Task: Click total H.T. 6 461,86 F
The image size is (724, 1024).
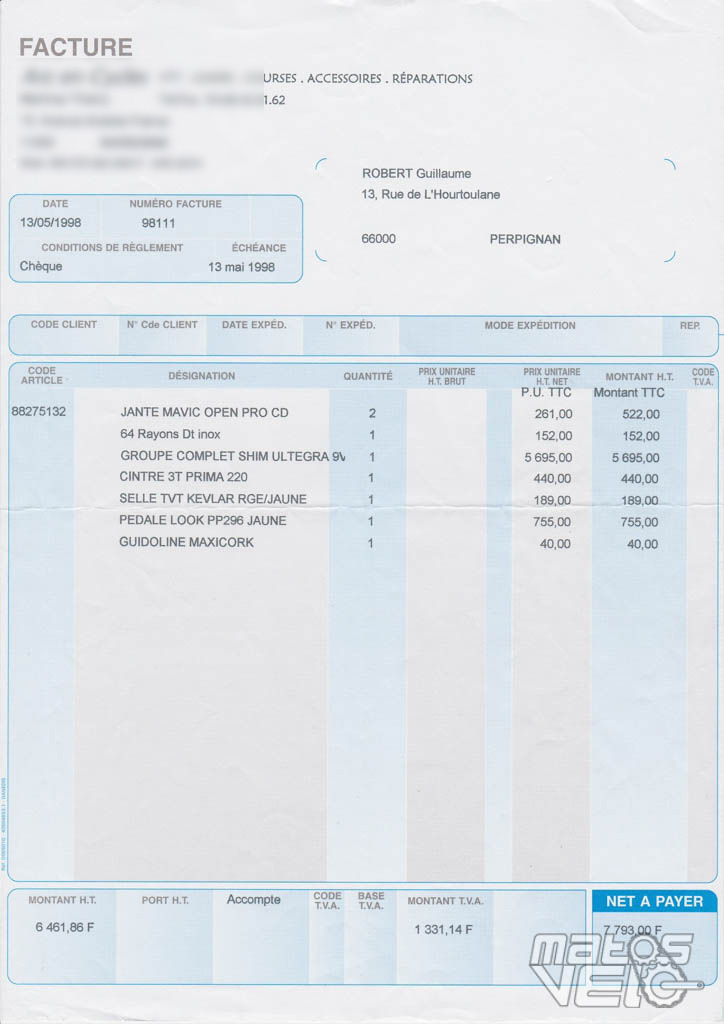Action: click(65, 927)
